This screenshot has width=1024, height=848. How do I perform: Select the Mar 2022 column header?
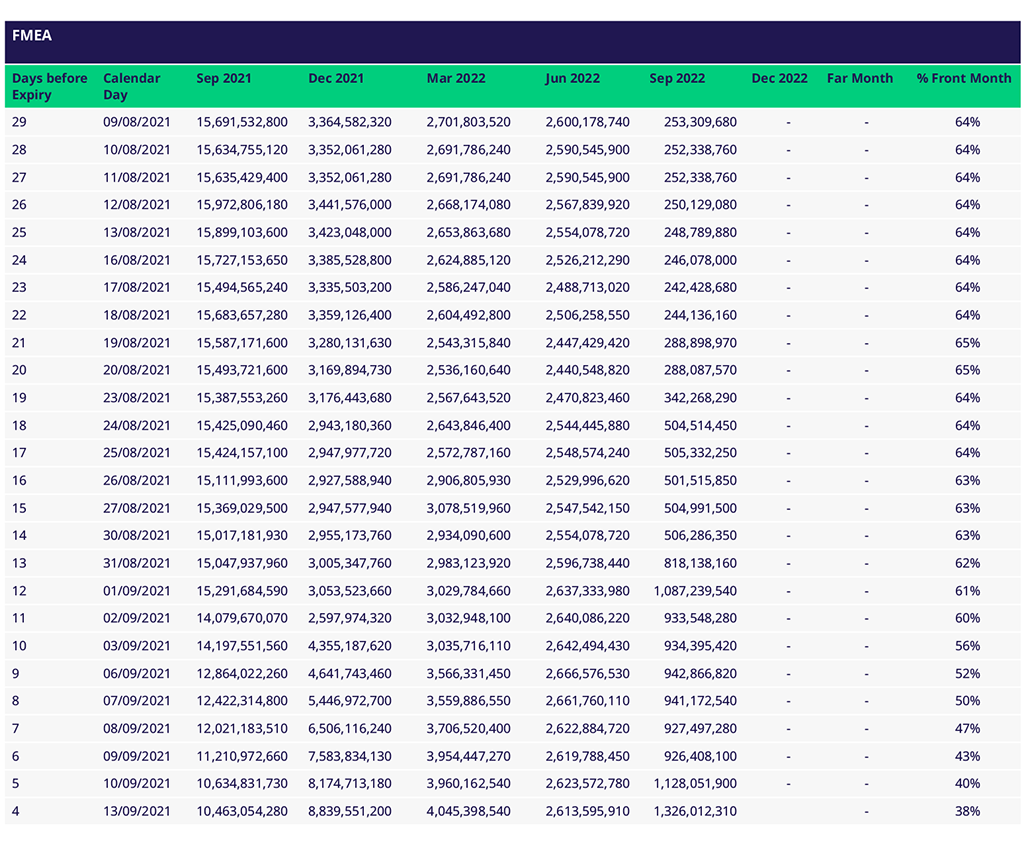pos(455,78)
